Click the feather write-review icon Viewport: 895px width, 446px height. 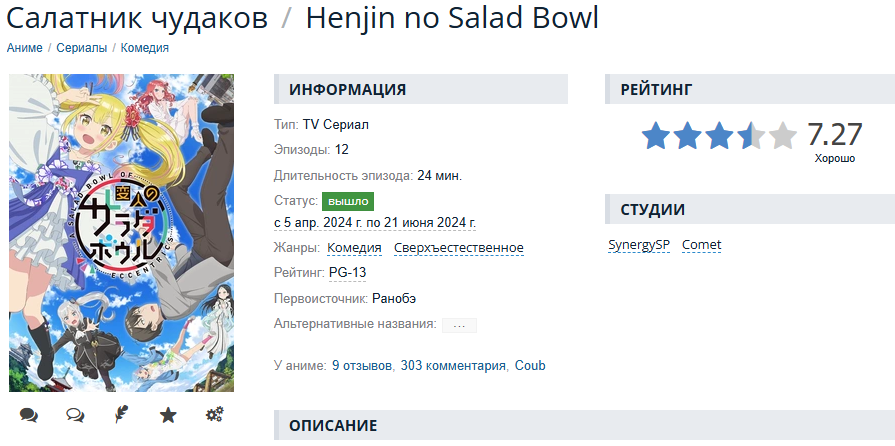(x=121, y=415)
